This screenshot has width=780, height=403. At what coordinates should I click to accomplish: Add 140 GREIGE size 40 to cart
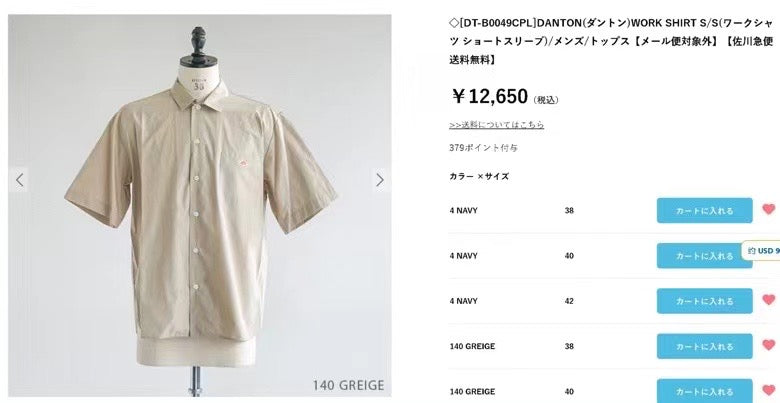[x=704, y=391]
